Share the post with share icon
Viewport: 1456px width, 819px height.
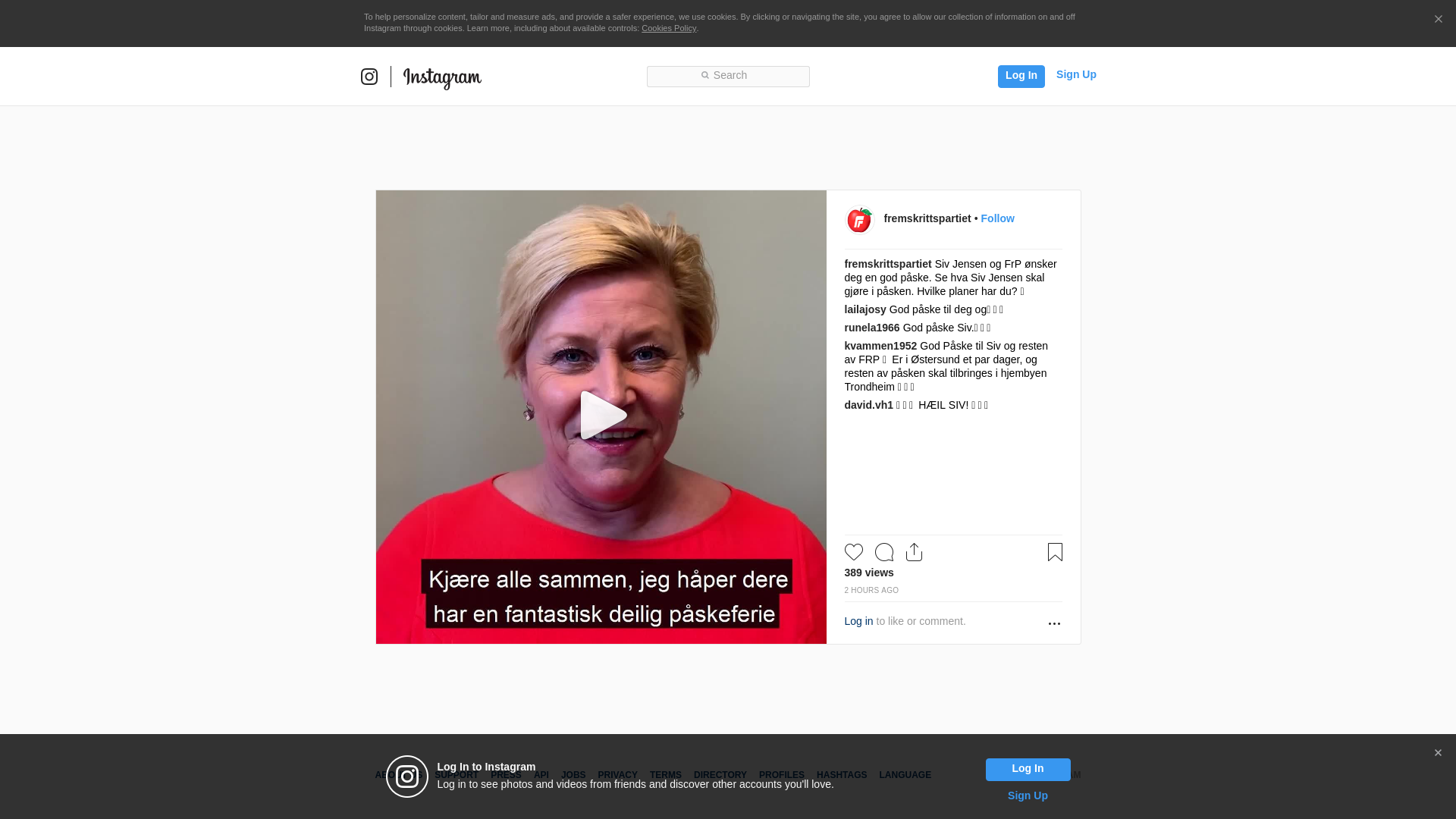[914, 552]
